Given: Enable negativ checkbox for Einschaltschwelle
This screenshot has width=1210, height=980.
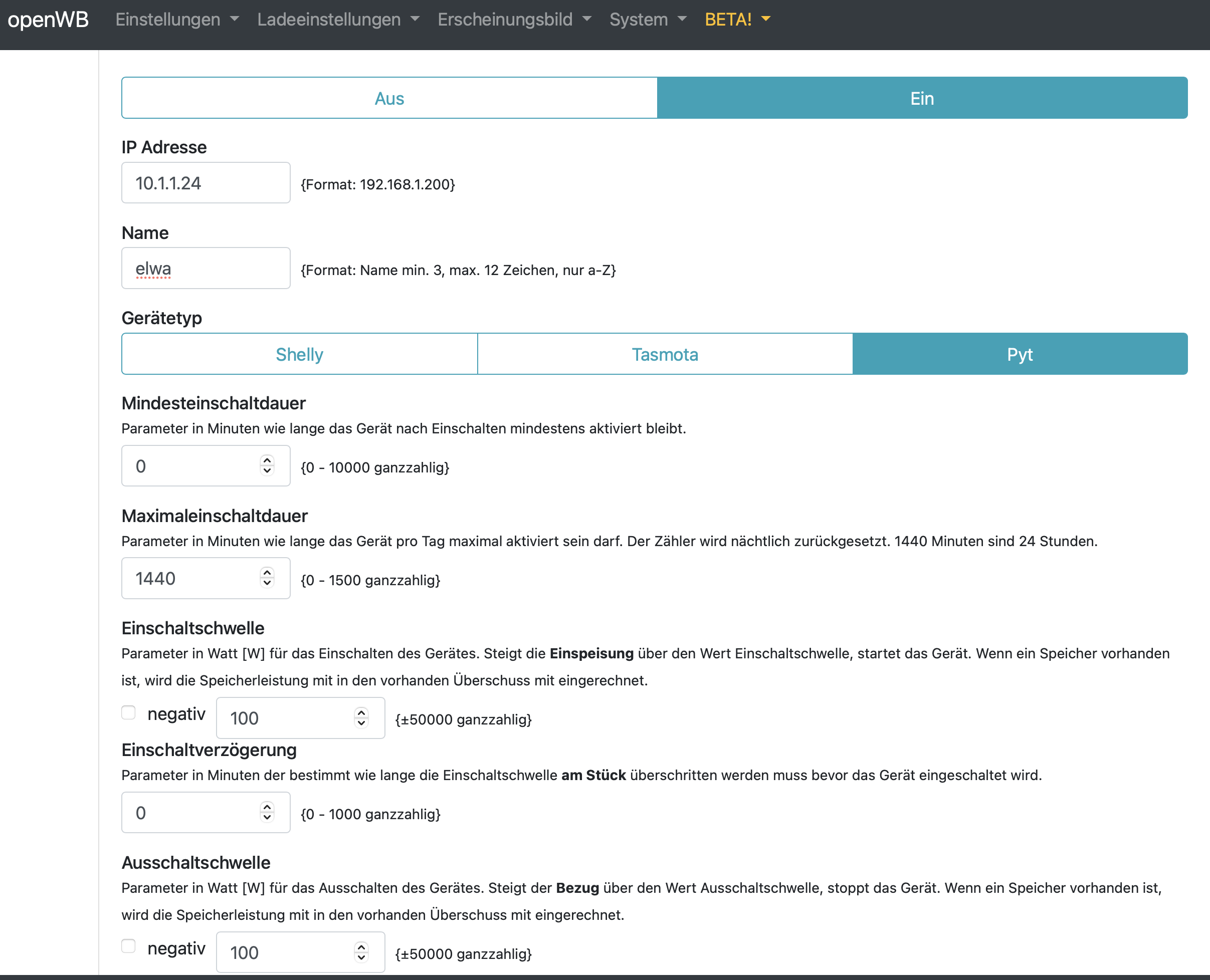Looking at the screenshot, I should pyautogui.click(x=129, y=712).
